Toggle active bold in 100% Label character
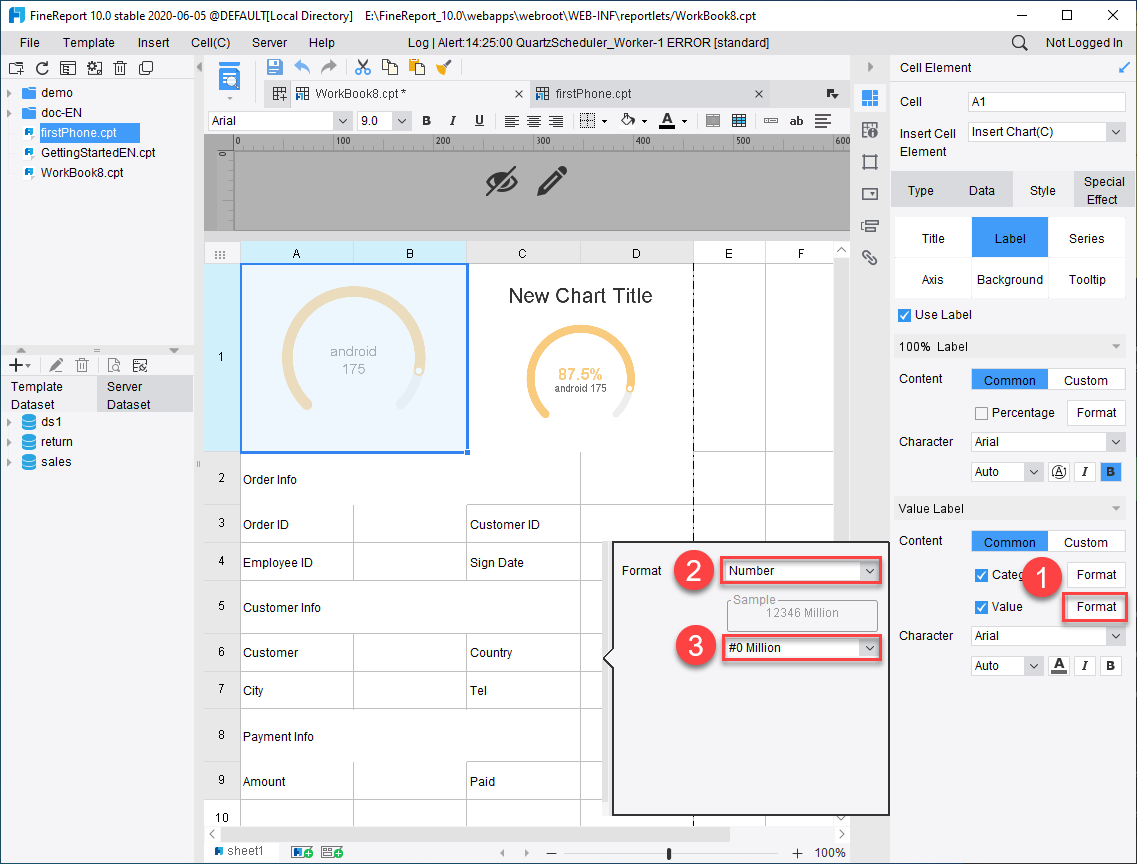The width and height of the screenshot is (1137, 864). 1110,472
